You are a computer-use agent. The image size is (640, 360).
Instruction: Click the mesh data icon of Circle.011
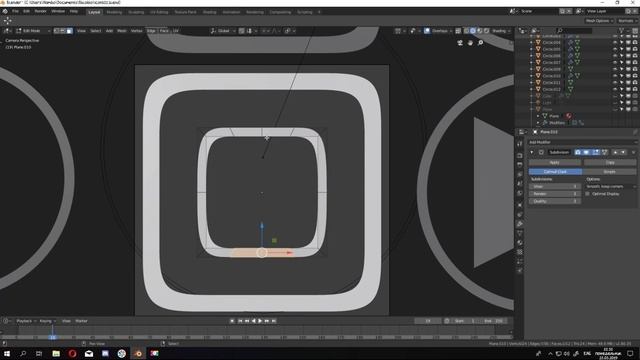pos(571,82)
